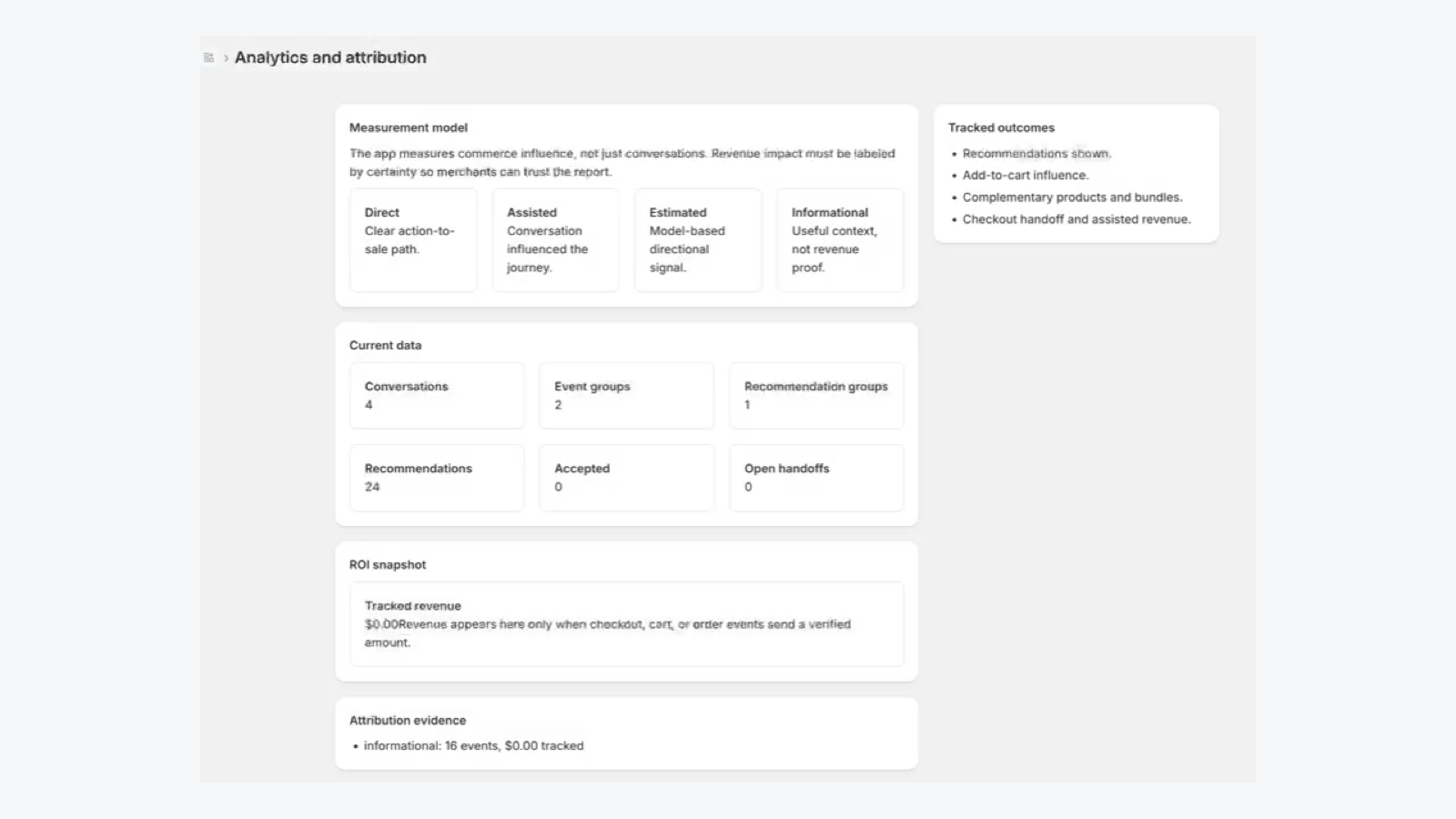Click the app icon in breadcrumb

[208, 57]
